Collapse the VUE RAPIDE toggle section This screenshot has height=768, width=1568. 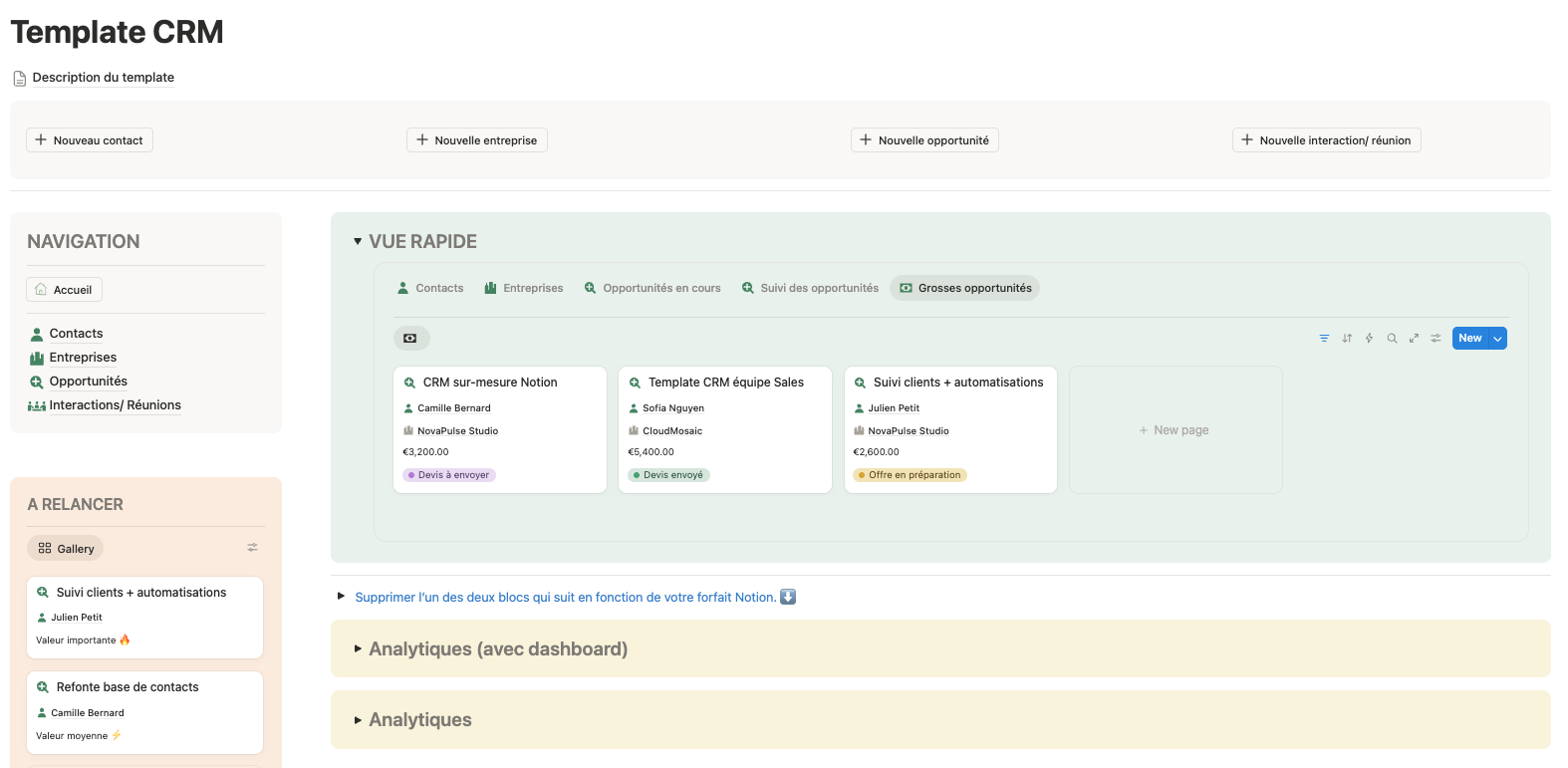(x=358, y=242)
